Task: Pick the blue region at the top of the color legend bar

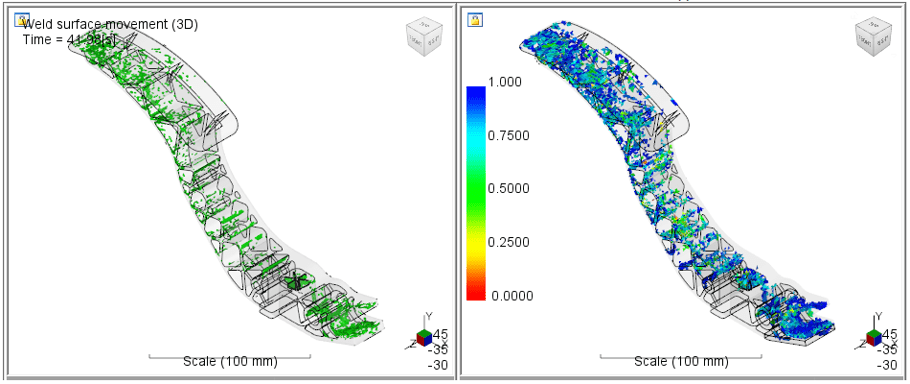Action: 475,96
